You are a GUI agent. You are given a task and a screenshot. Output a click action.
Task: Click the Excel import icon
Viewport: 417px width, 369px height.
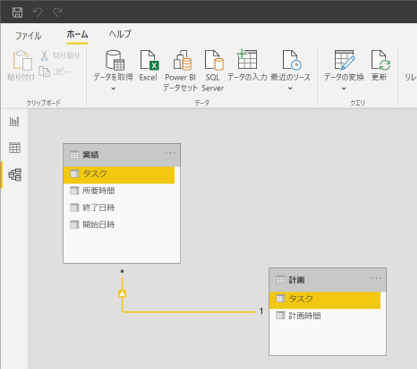pyautogui.click(x=149, y=60)
